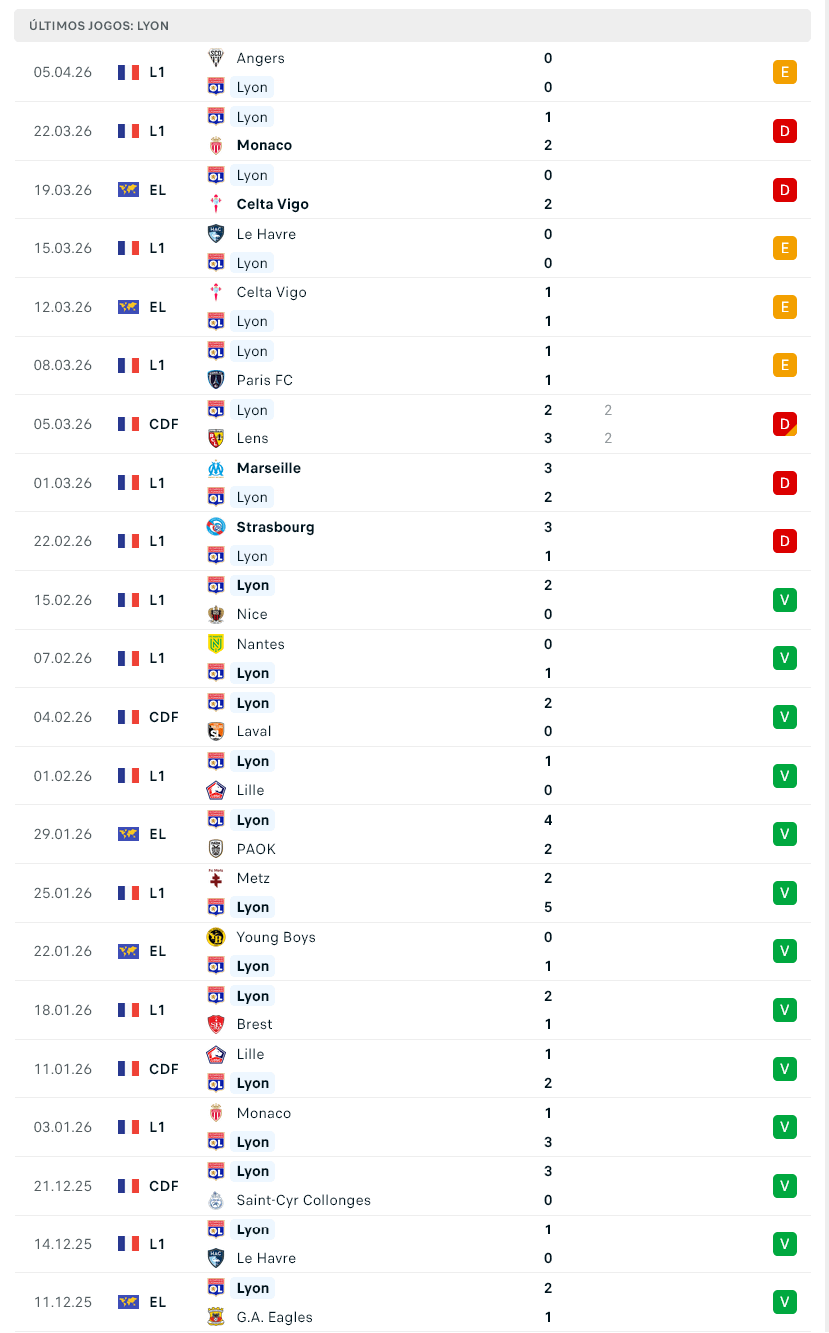
Task: Click the Europa League flag icon on 12.03.26
Action: [128, 307]
